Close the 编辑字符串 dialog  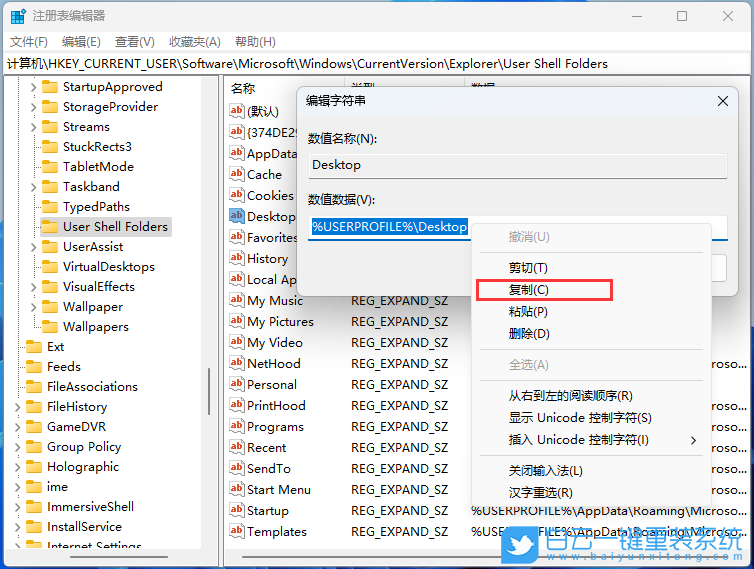click(723, 101)
